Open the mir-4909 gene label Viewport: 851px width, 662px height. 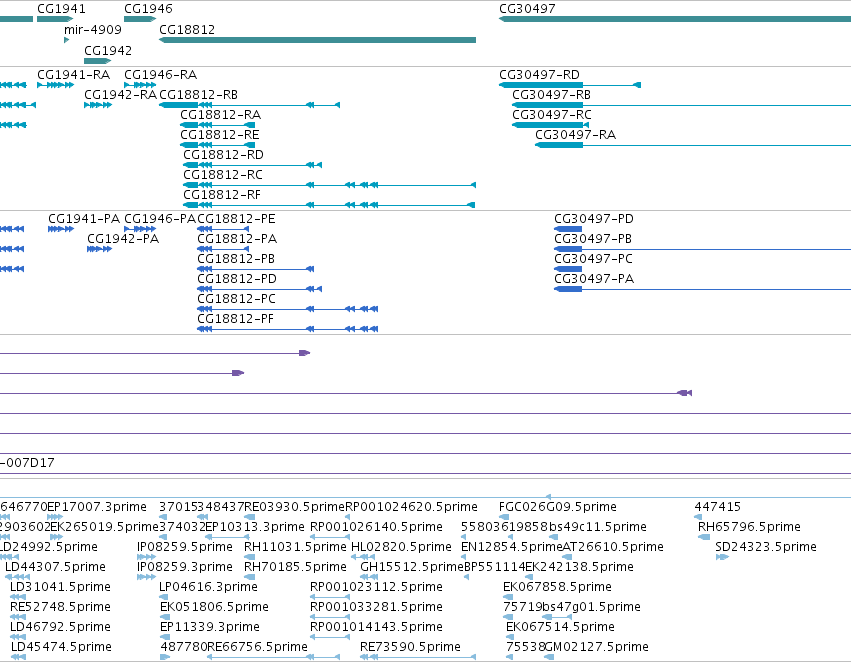(93, 29)
